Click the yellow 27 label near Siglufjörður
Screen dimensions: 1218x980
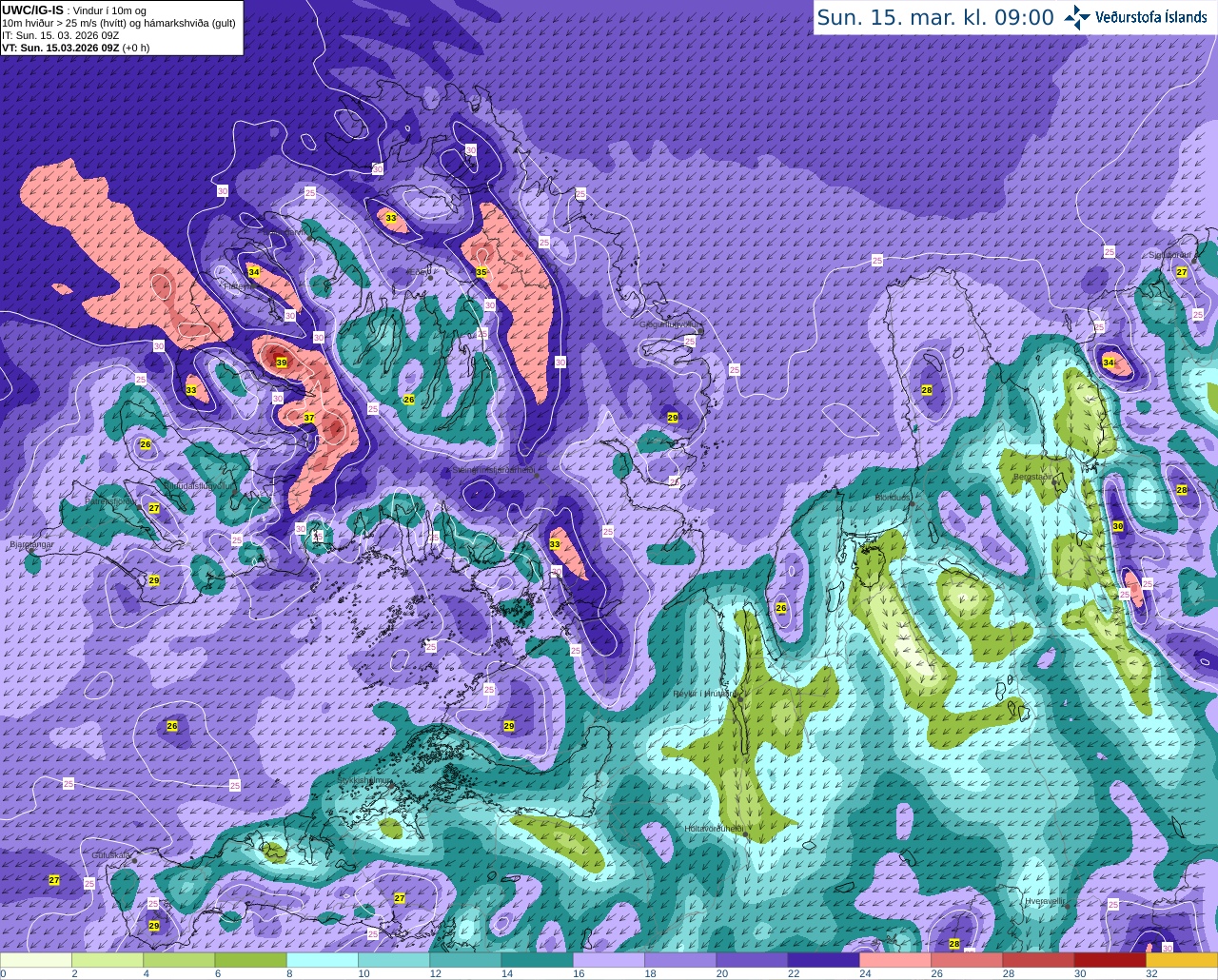pos(1182,272)
